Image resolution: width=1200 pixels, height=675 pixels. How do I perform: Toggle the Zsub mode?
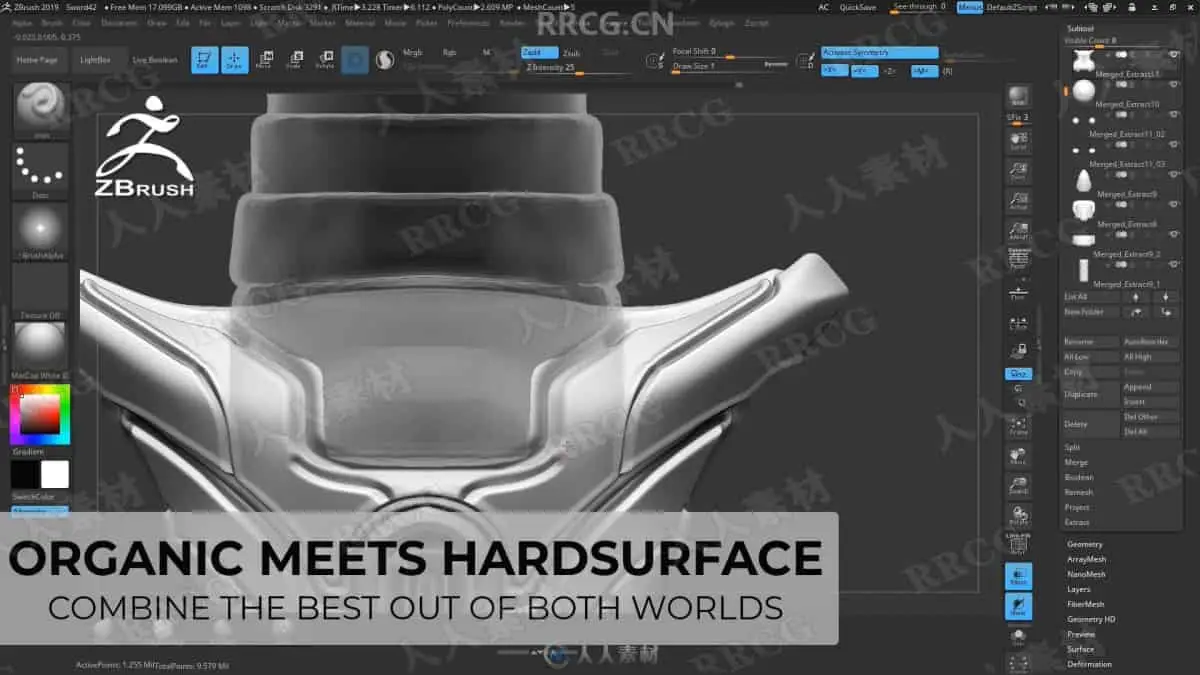coord(571,52)
